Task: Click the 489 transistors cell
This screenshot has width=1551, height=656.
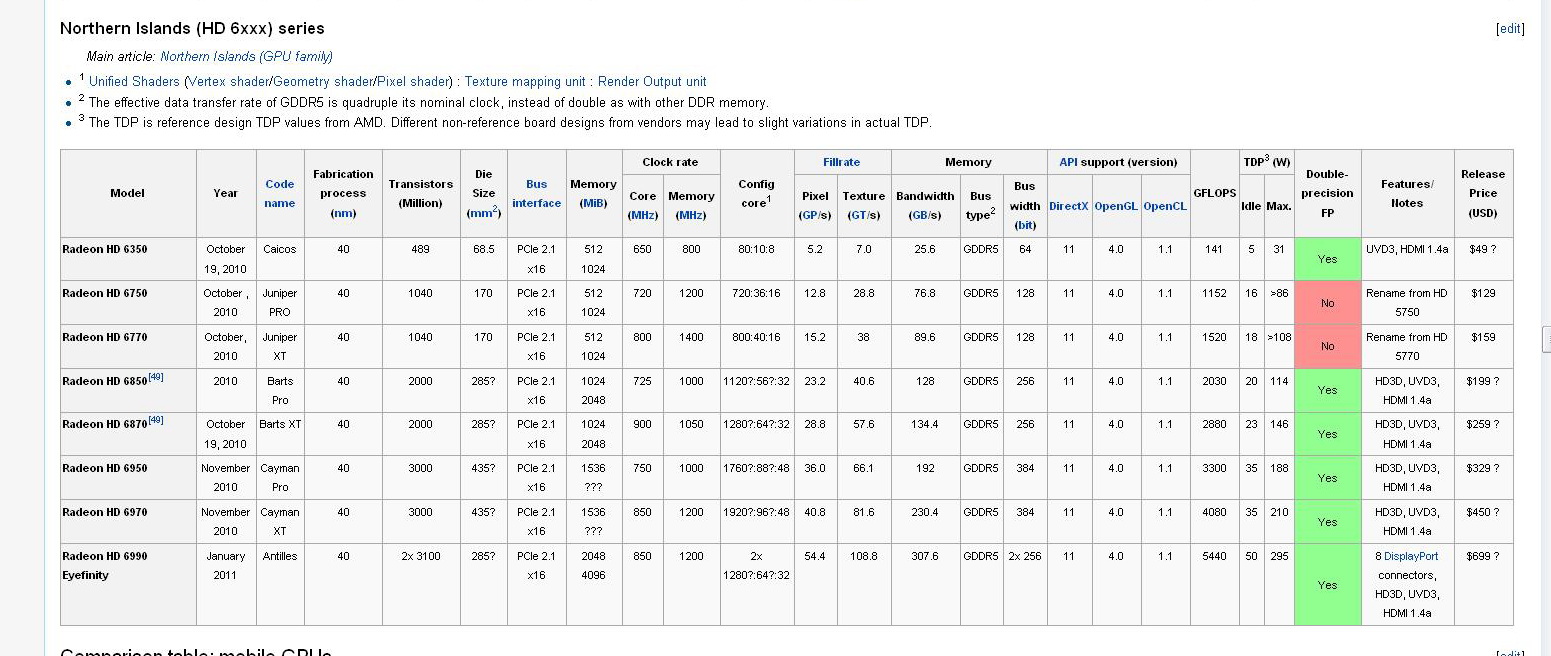Action: (x=421, y=259)
